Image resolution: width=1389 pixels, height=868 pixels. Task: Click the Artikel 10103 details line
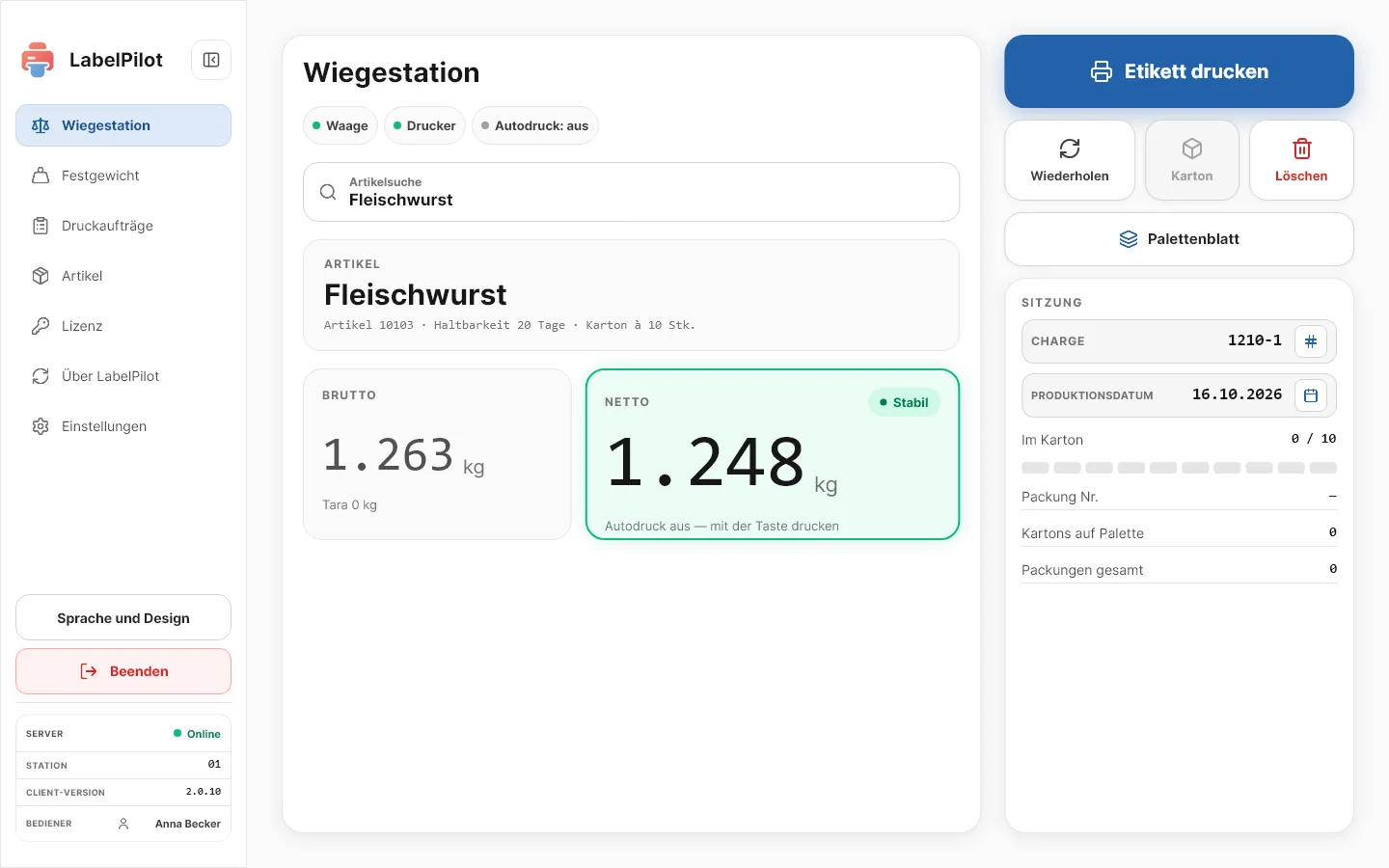click(509, 325)
